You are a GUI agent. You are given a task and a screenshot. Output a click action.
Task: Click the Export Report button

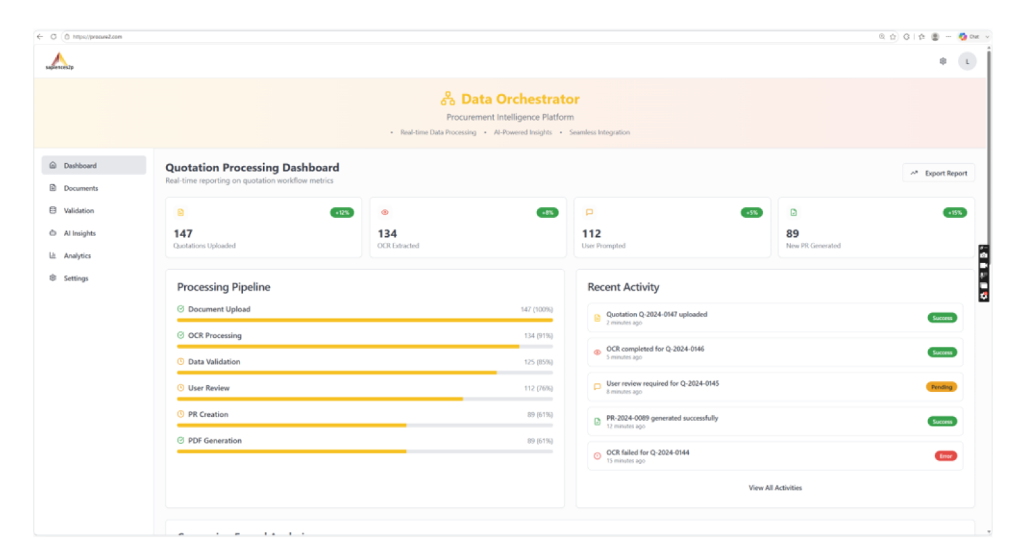[938, 173]
